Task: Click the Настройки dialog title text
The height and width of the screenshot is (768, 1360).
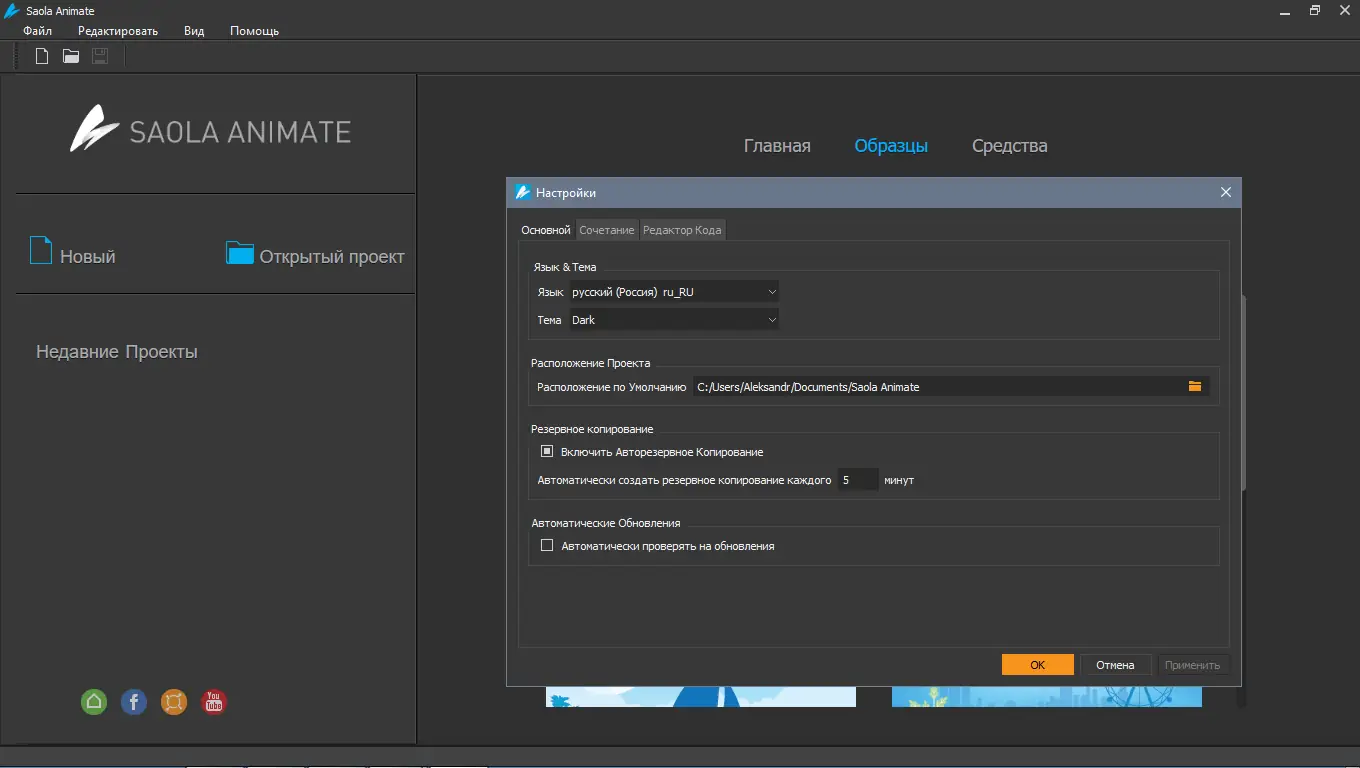Action: click(x=566, y=193)
